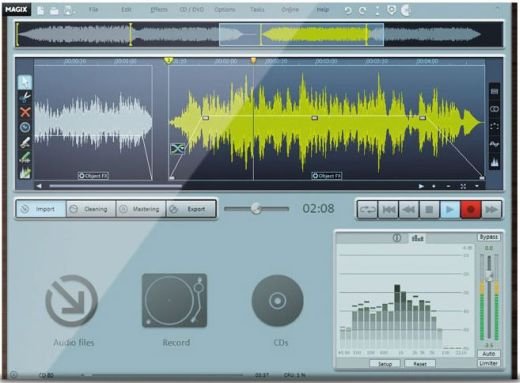Select the scissors cut tool
This screenshot has height=383, width=520.
[x=25, y=97]
